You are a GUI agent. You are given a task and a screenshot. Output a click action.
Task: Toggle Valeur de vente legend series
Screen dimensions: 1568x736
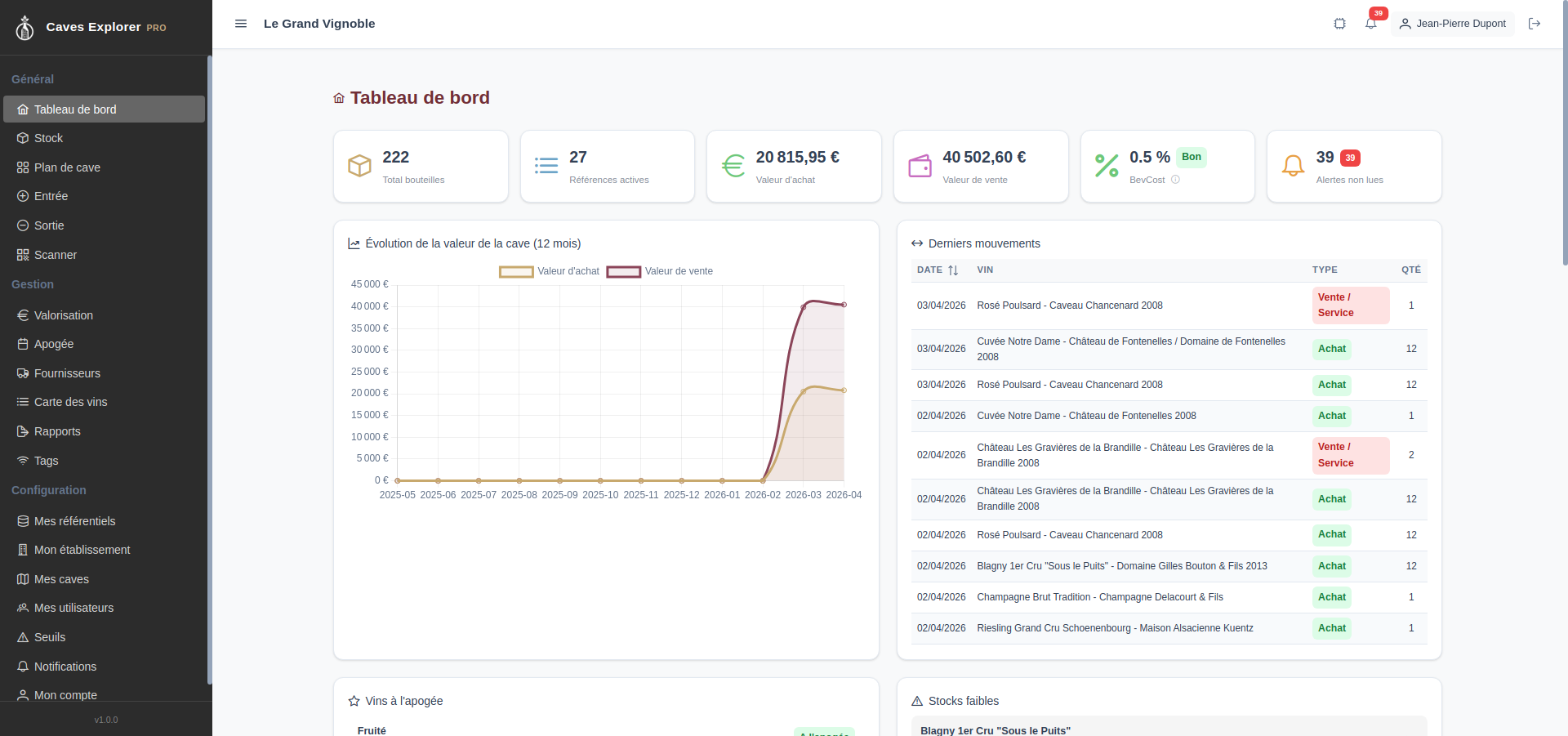click(x=660, y=271)
